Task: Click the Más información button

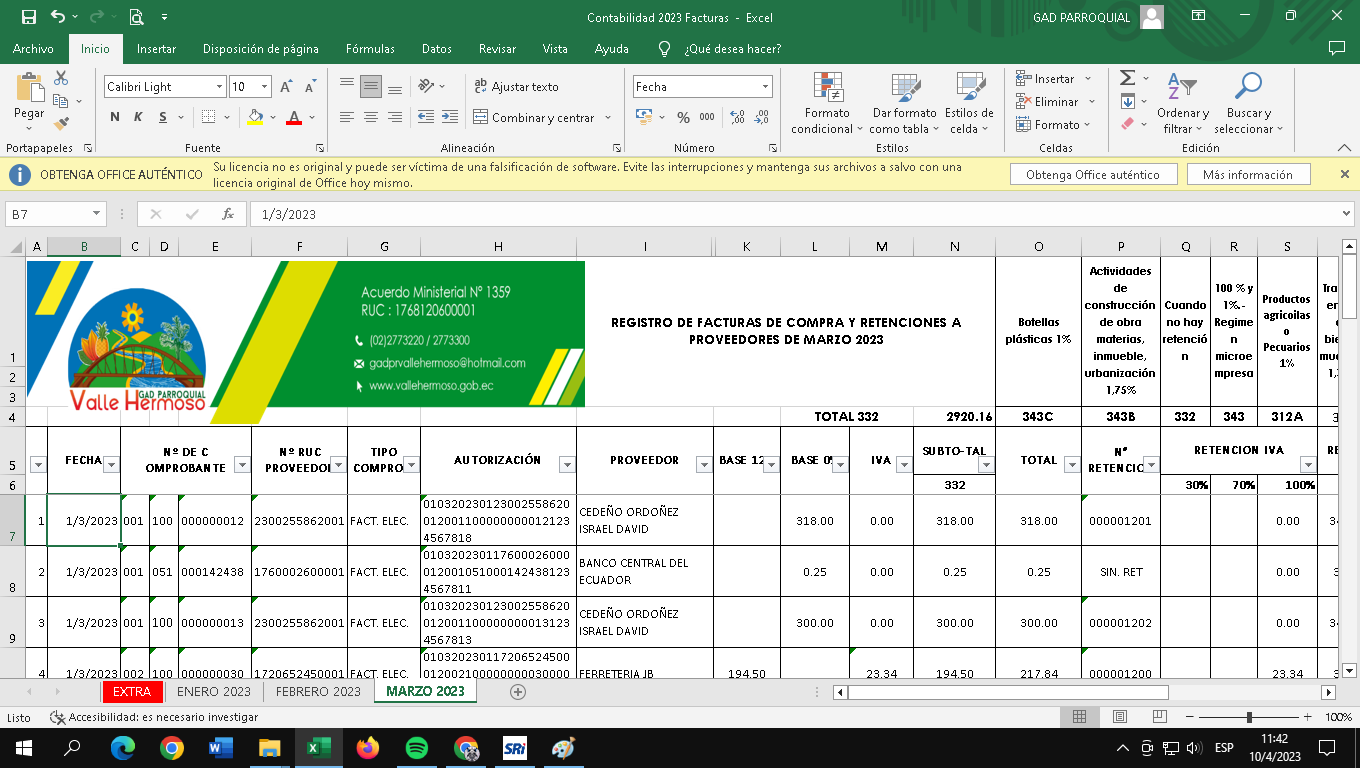Action: [1247, 175]
